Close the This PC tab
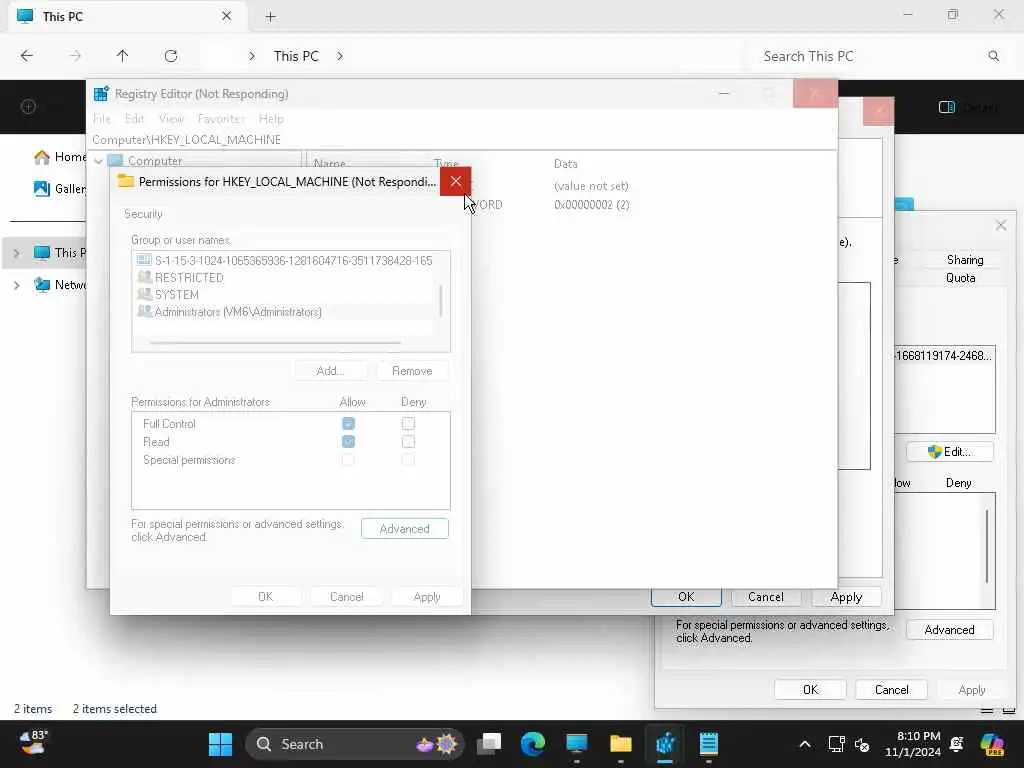 pos(226,16)
